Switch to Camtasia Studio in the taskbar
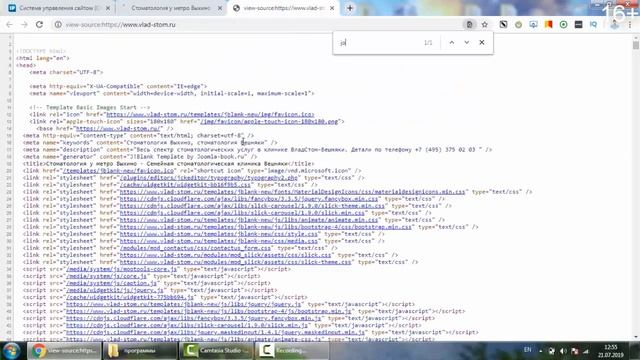The width and height of the screenshot is (640, 360). point(216,351)
